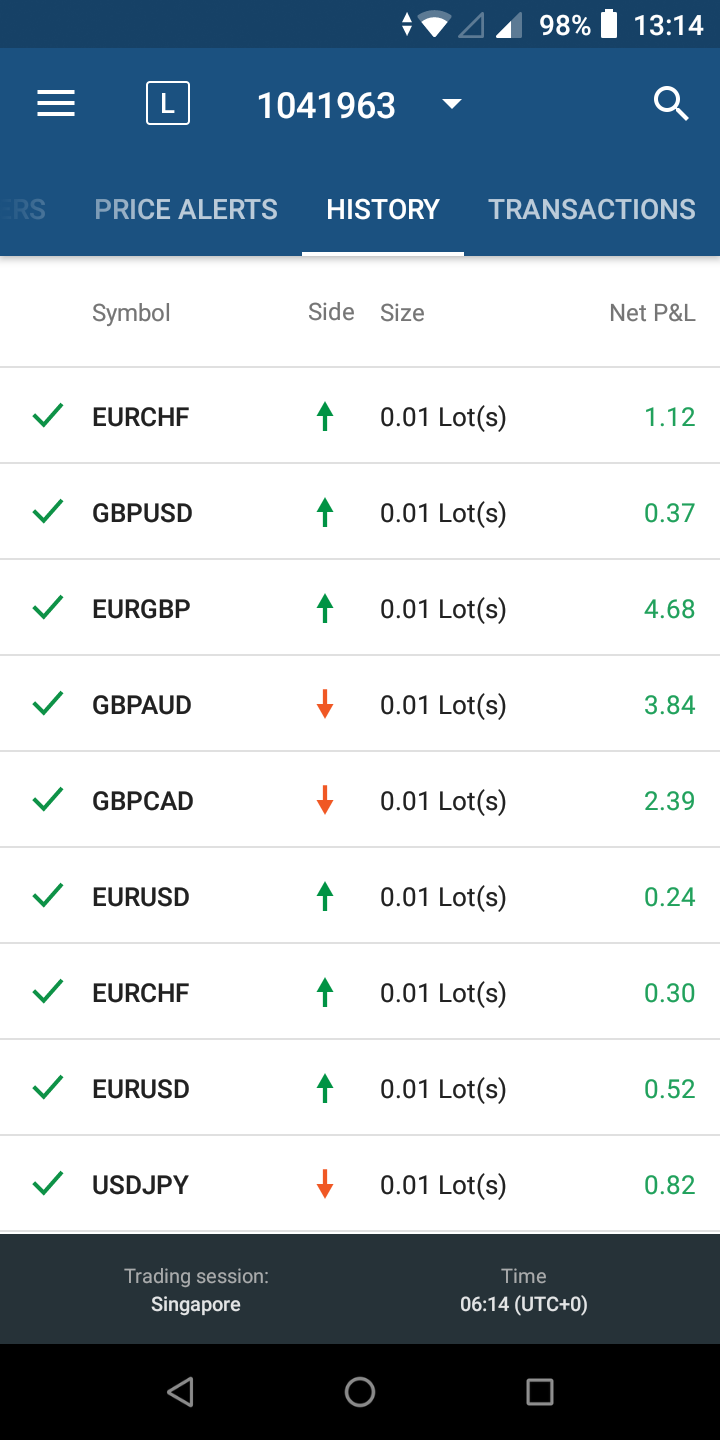This screenshot has height=1440, width=720.
Task: Open account selector showing 1041963
Action: [327, 105]
